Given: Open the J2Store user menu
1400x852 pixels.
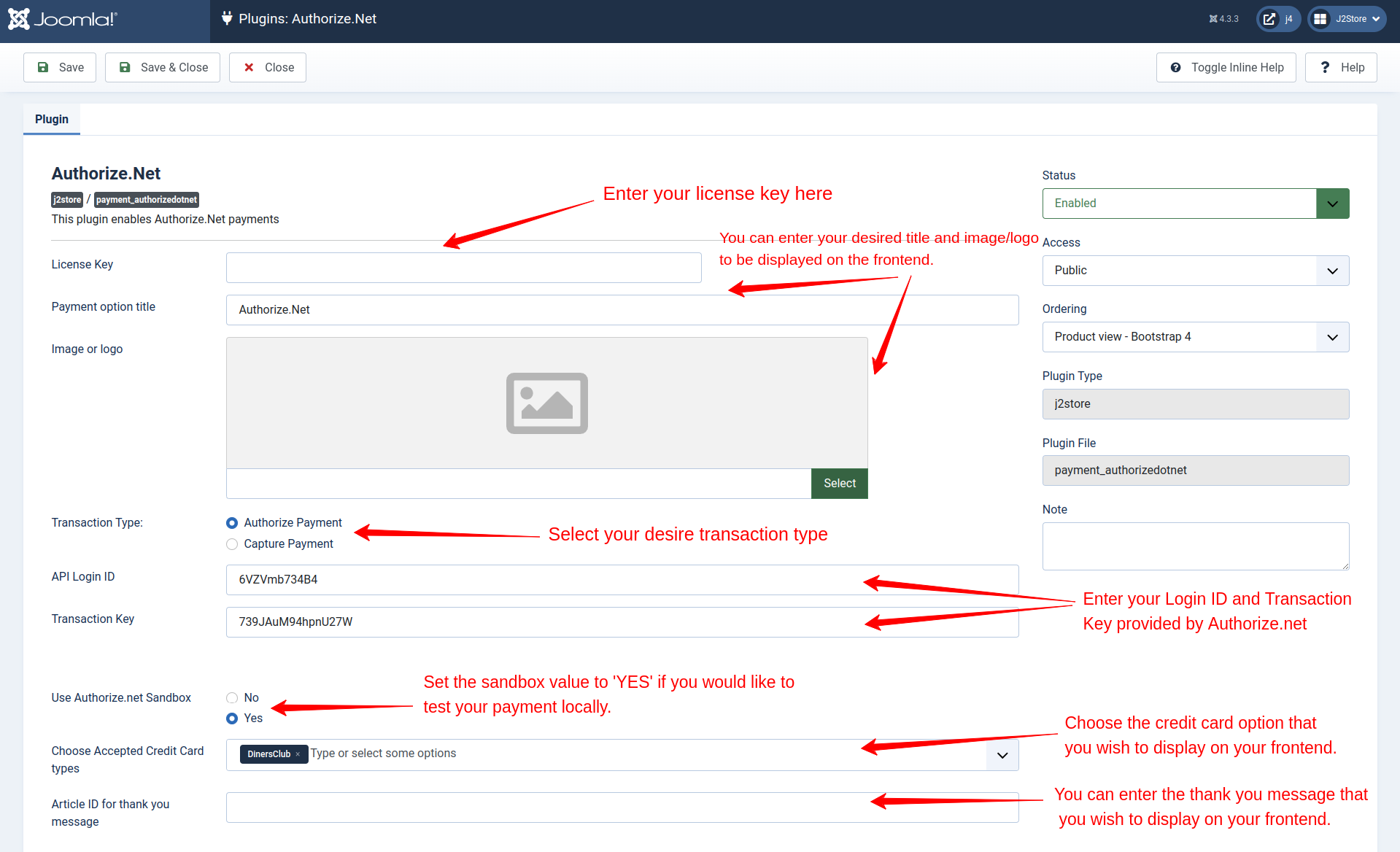Looking at the screenshot, I should tap(1347, 19).
